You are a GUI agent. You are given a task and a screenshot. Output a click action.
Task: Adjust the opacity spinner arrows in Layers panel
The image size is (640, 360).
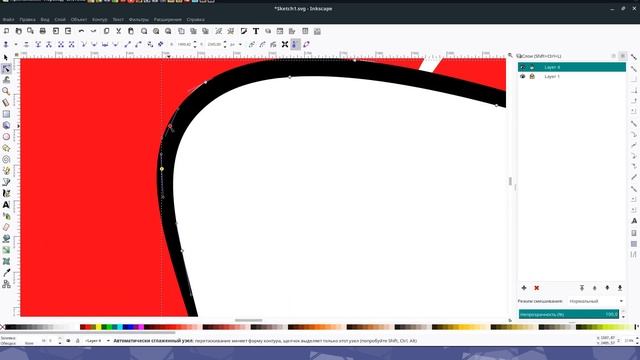[623, 314]
